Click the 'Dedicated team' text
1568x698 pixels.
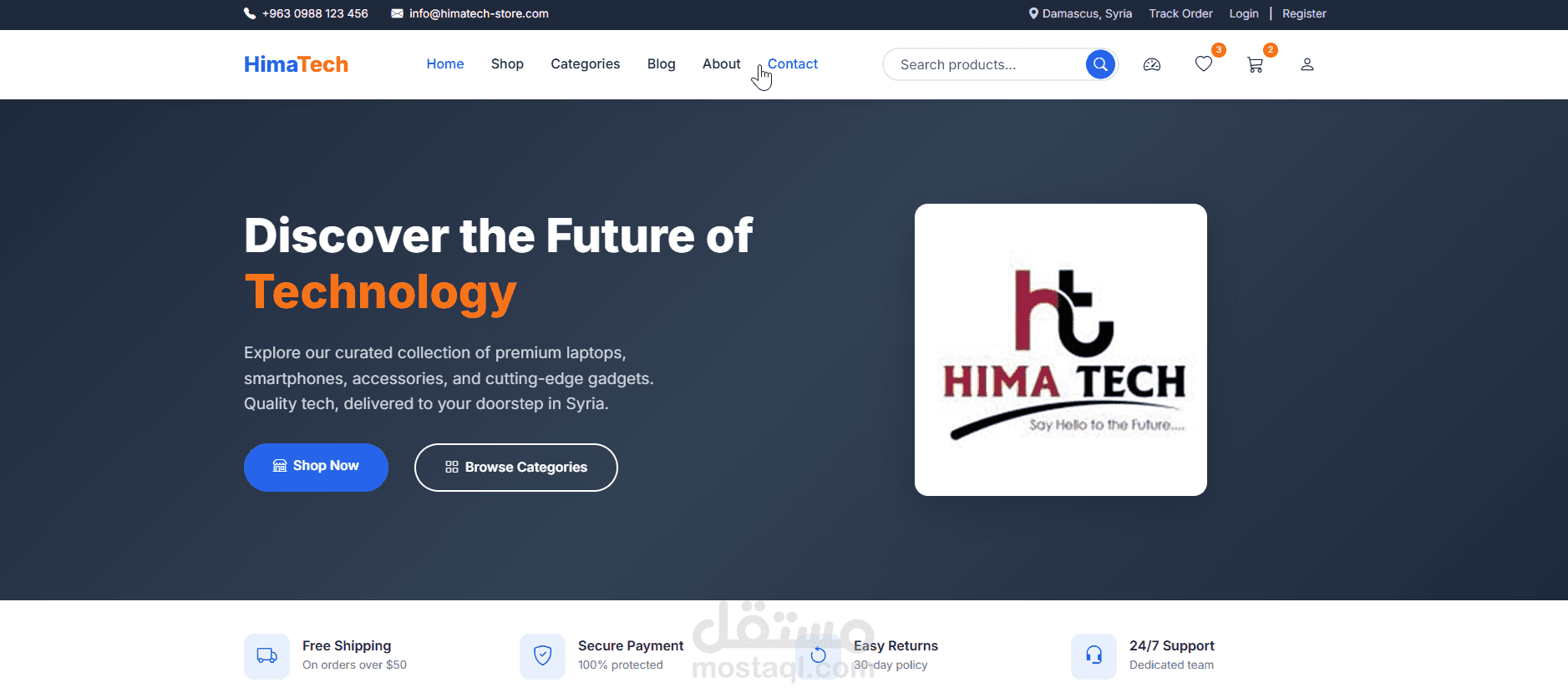(1171, 665)
